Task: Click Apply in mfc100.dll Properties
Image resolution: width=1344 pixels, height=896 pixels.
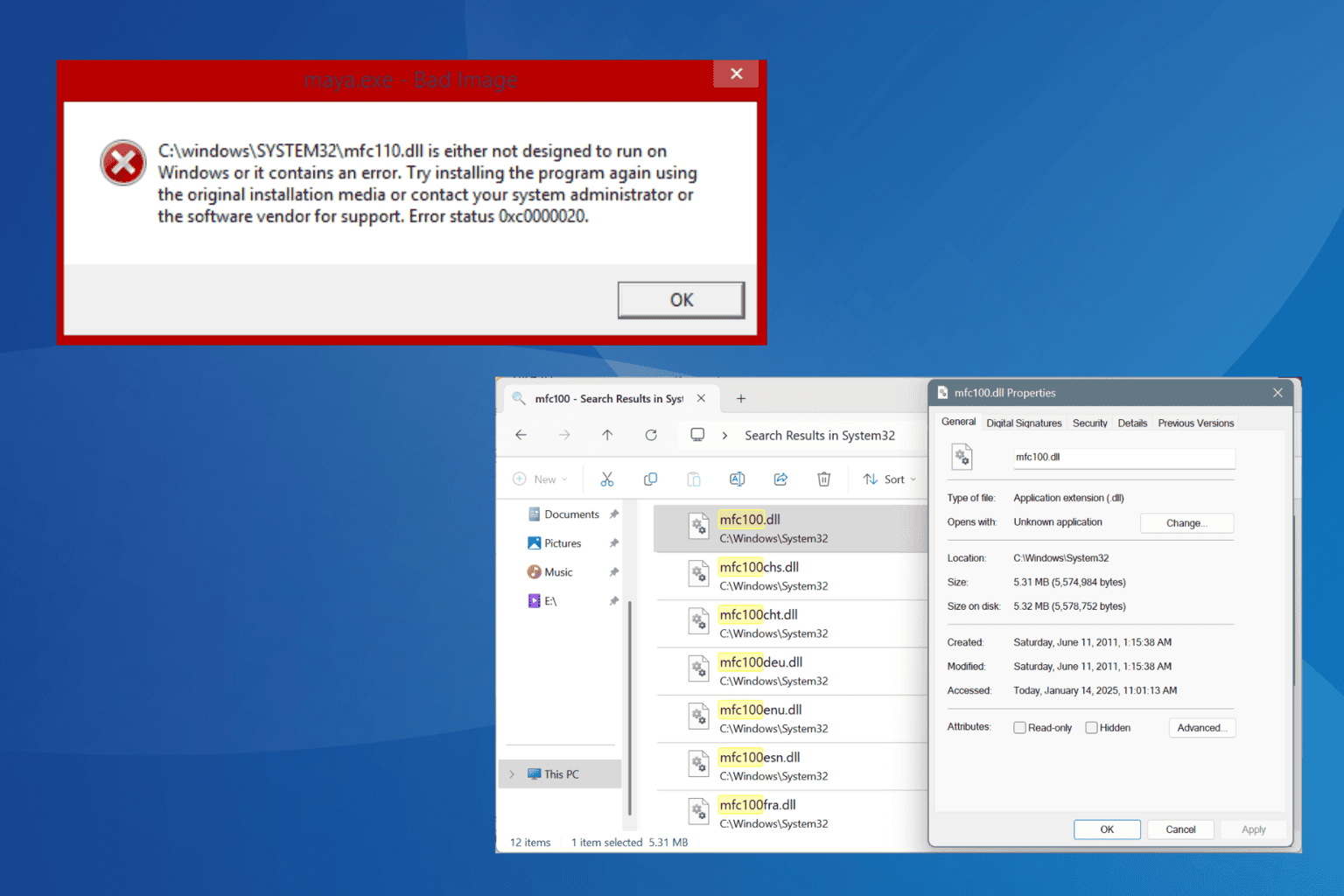Action: [1253, 829]
